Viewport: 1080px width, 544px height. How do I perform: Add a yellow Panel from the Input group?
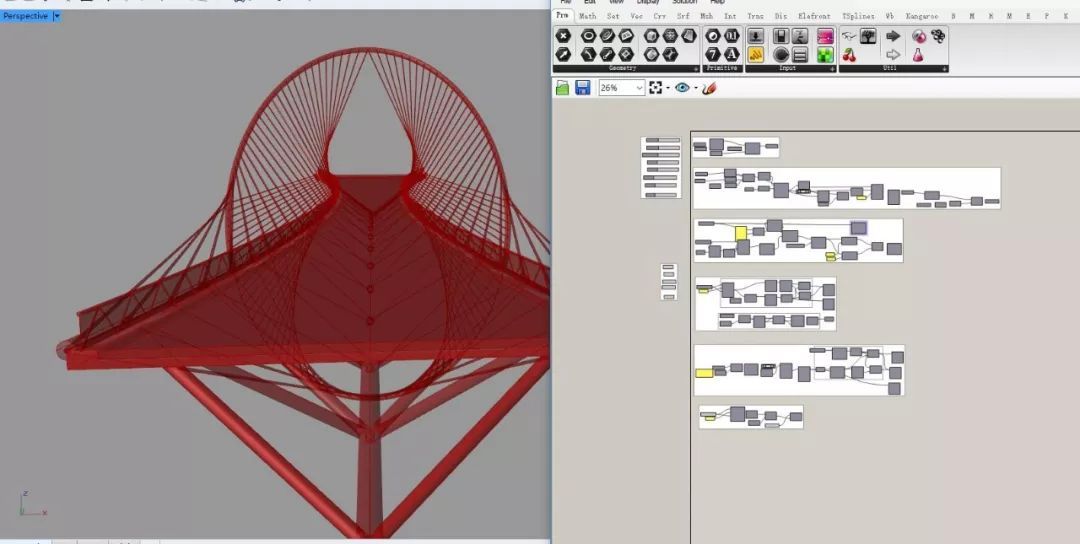pos(756,54)
